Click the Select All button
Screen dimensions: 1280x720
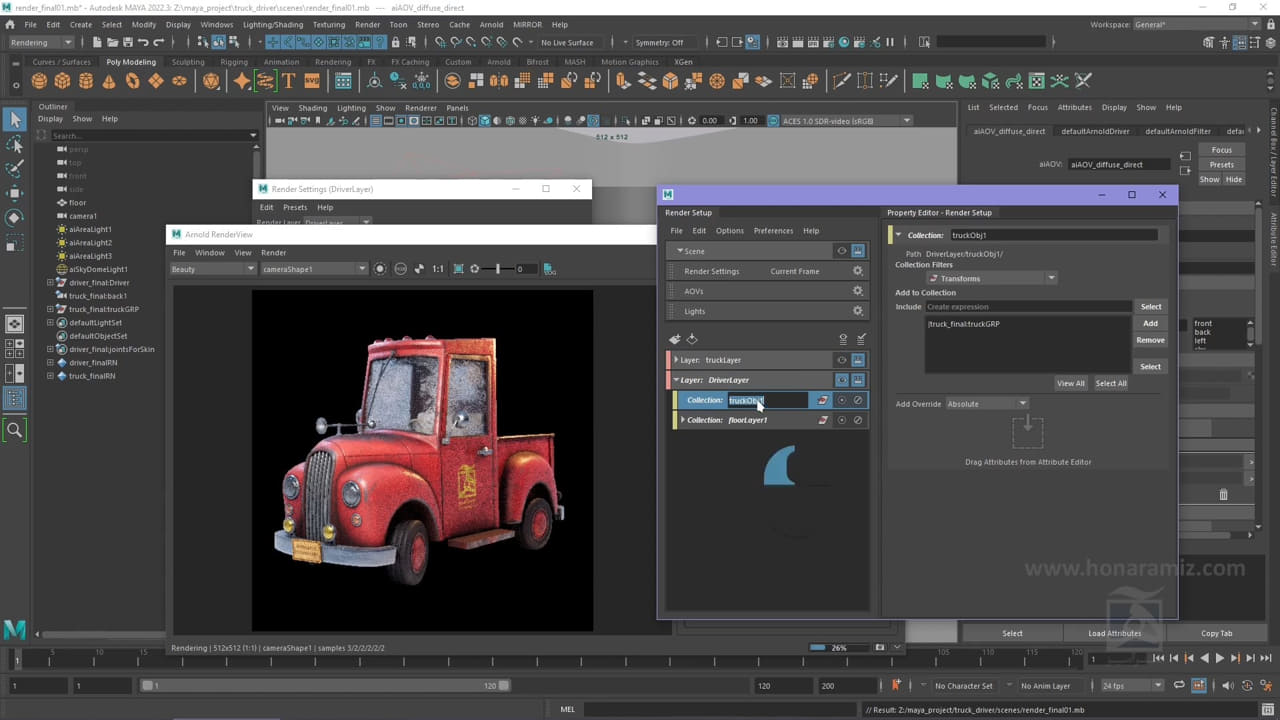pos(1111,383)
